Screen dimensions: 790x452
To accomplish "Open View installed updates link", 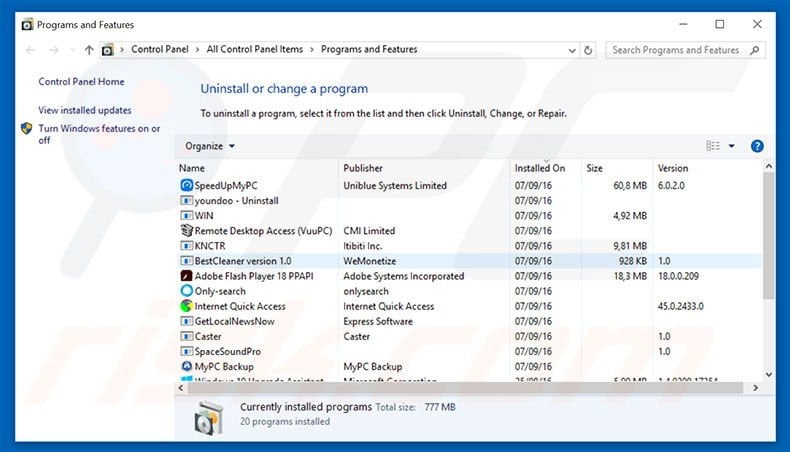I will pyautogui.click(x=85, y=110).
